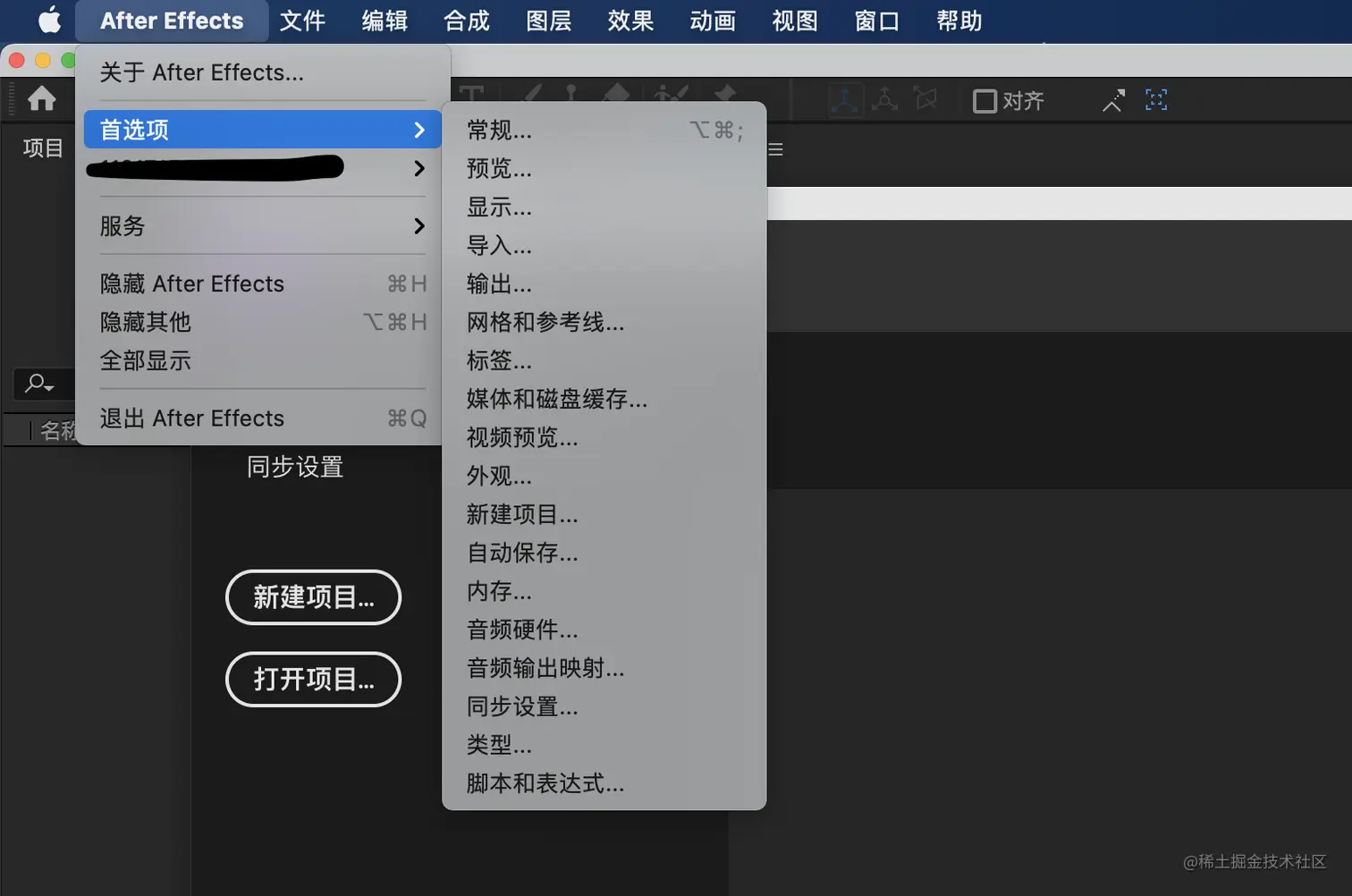This screenshot has width=1352, height=896.
Task: Open 脚本和表达式... preferences
Action: point(604,784)
